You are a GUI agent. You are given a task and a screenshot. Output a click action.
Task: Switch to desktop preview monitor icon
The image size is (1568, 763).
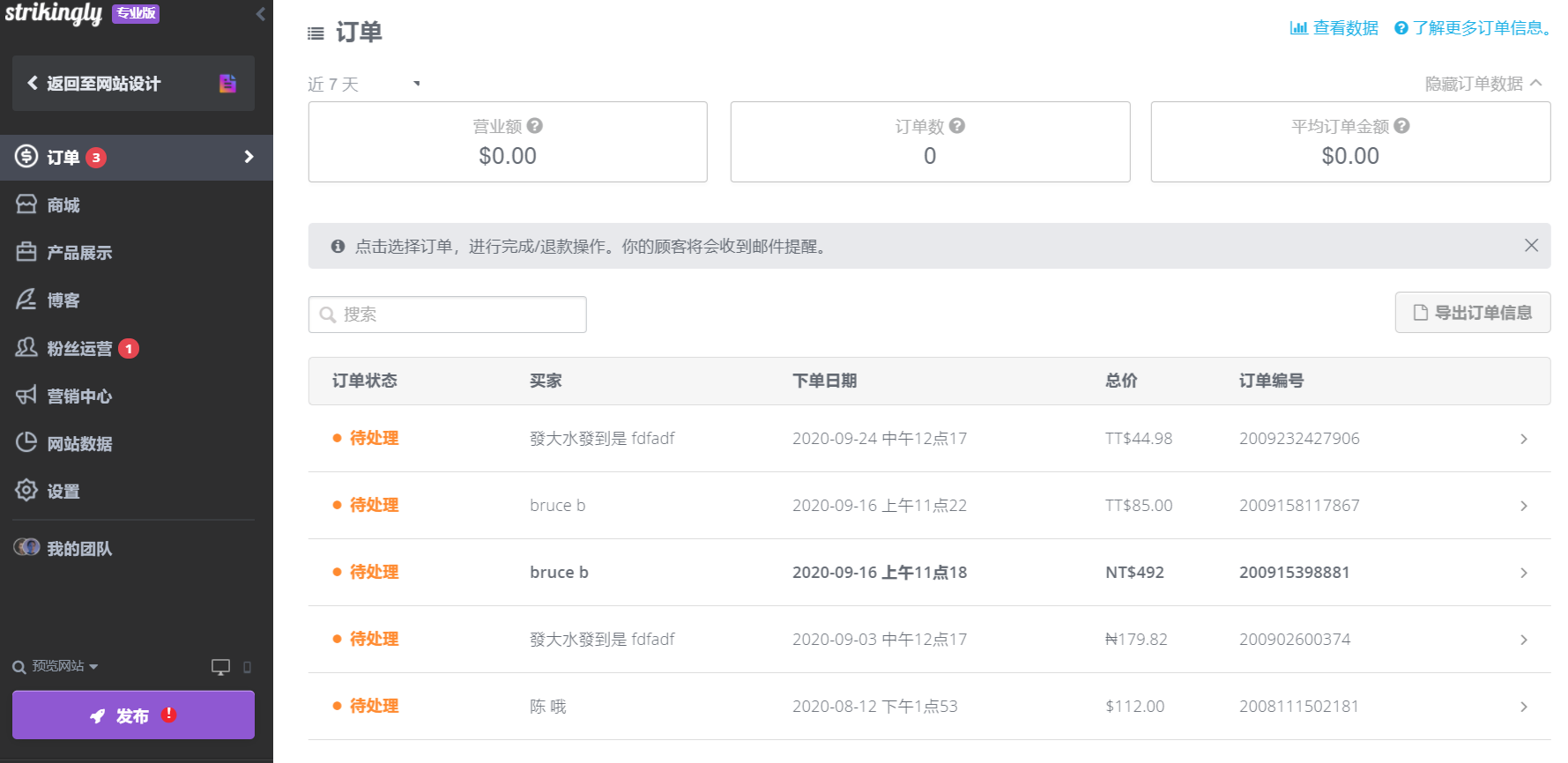[220, 667]
